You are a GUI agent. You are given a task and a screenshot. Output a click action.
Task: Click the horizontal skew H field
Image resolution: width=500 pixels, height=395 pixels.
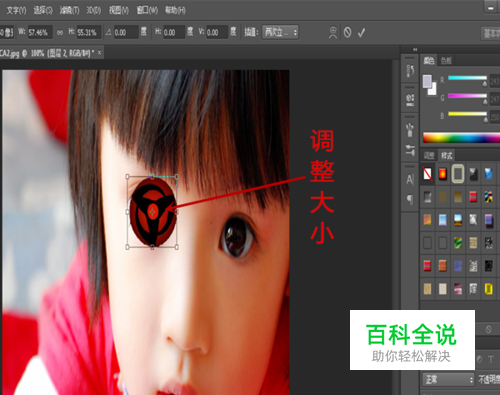pos(174,32)
